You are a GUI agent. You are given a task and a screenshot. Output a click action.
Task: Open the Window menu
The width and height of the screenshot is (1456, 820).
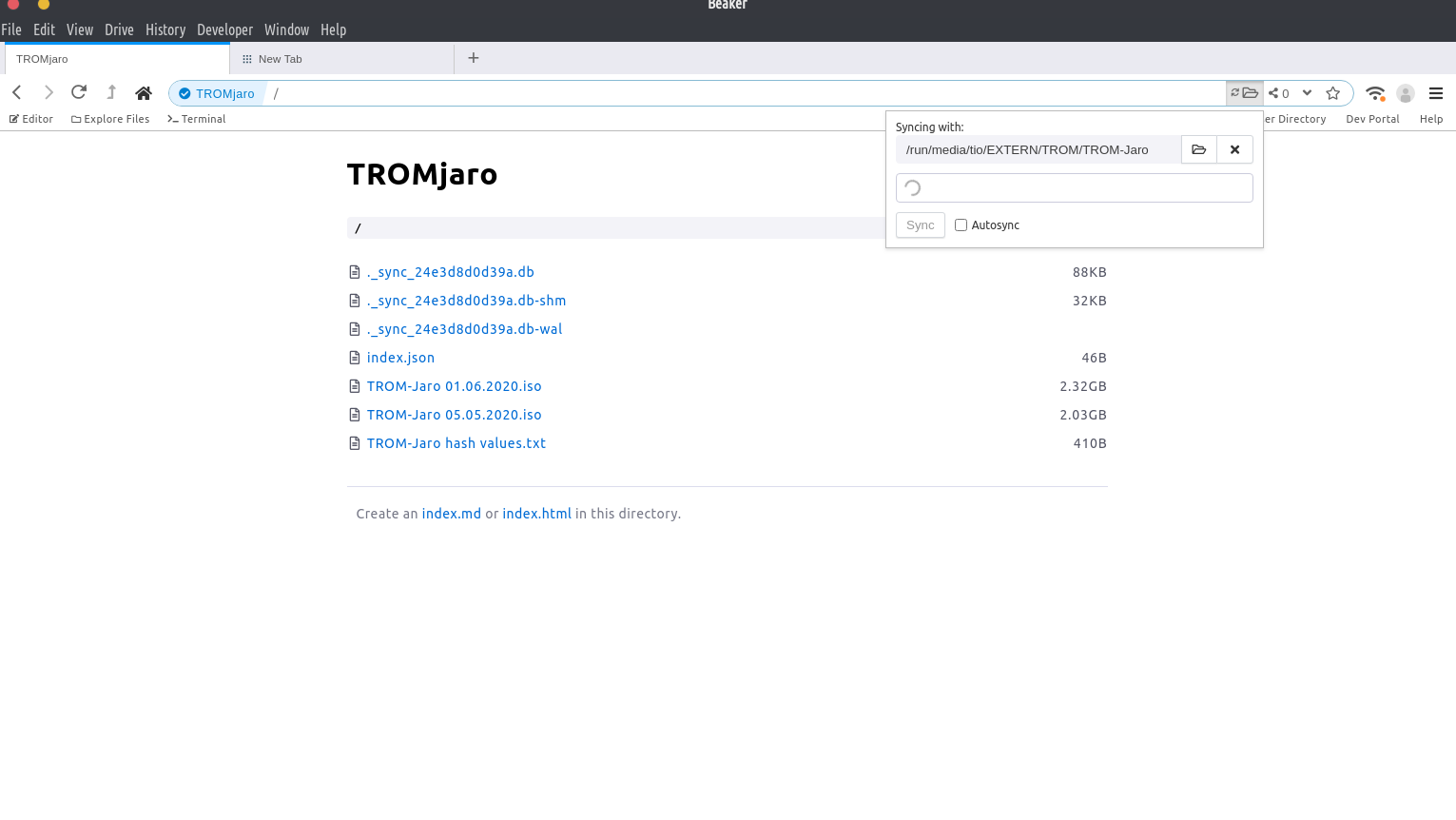[x=286, y=29]
